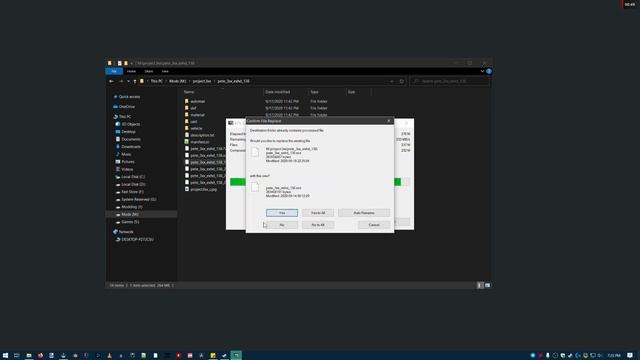
Task: Go up one folder level
Action: 135,81
